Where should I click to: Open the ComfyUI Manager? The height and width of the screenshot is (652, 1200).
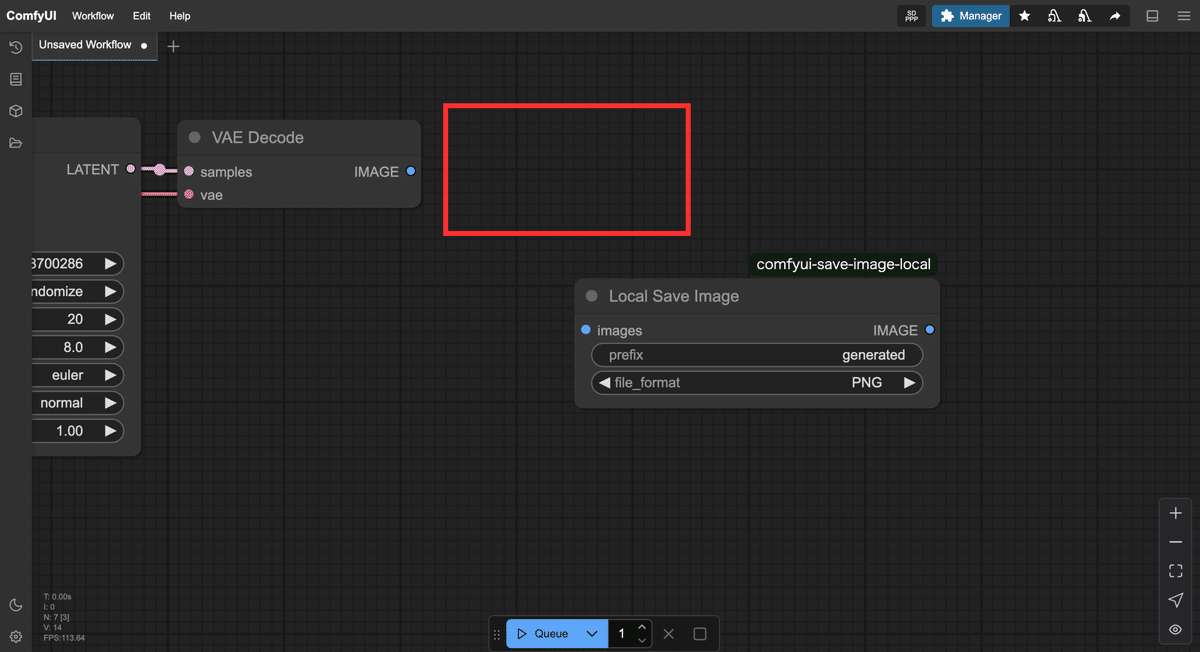[x=970, y=16]
